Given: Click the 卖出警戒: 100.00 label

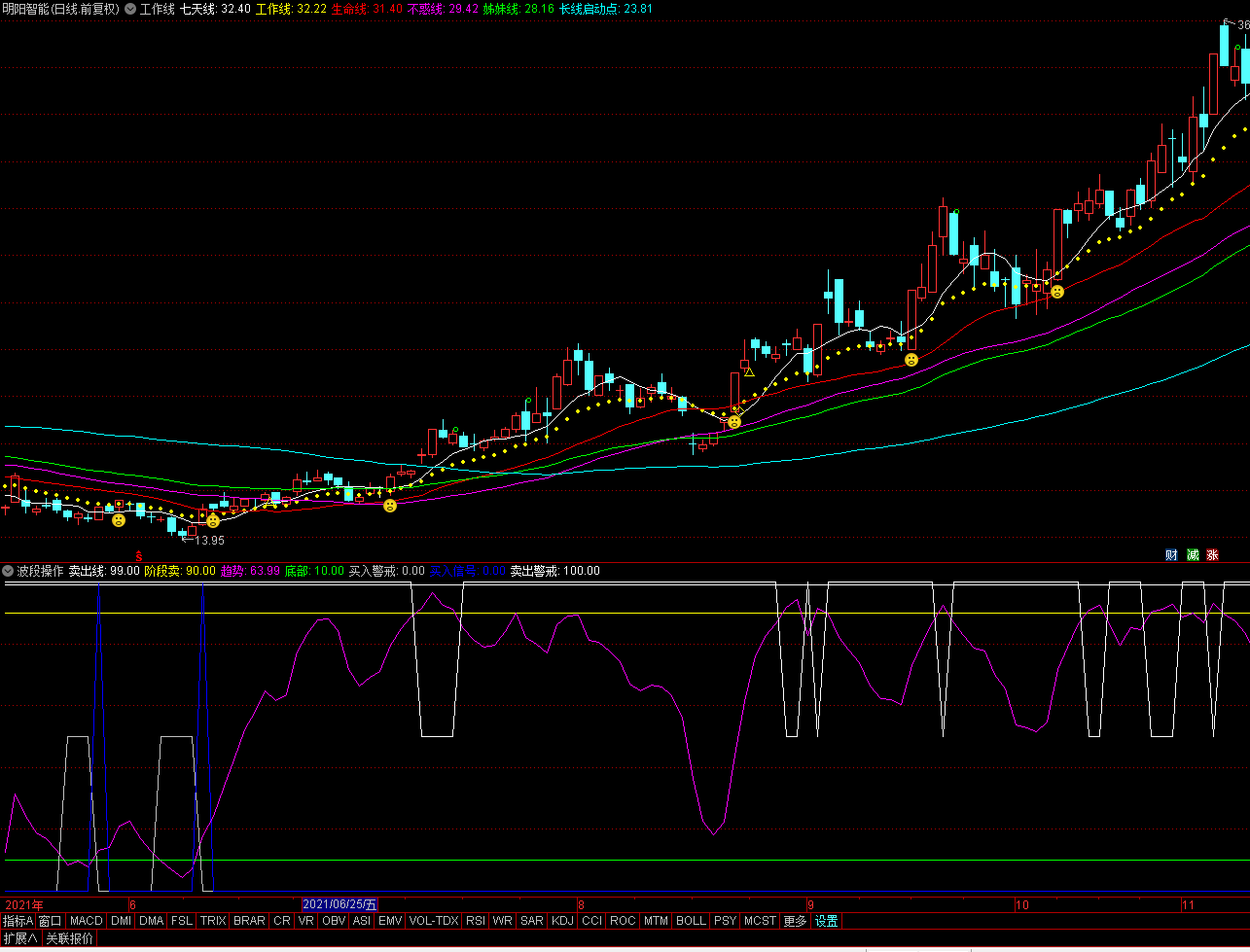Looking at the screenshot, I should (555, 571).
